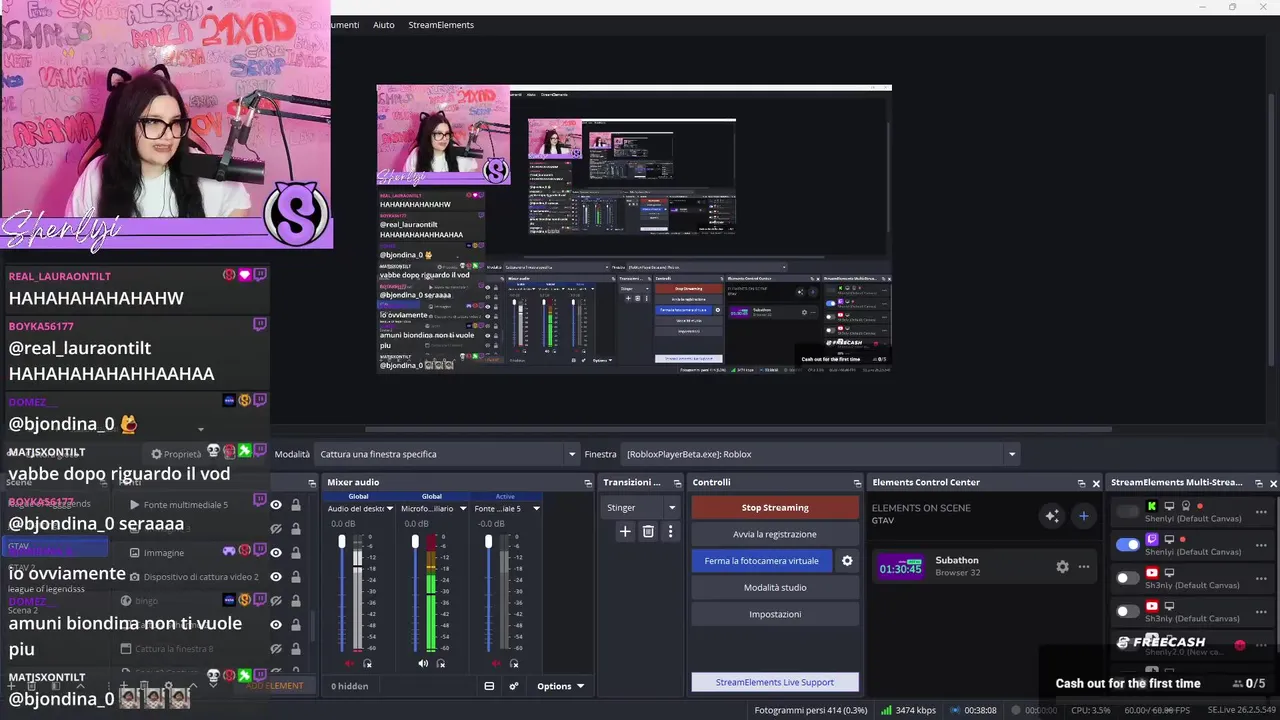Click Modalità studio button
The width and height of the screenshot is (1280, 720).
(775, 587)
